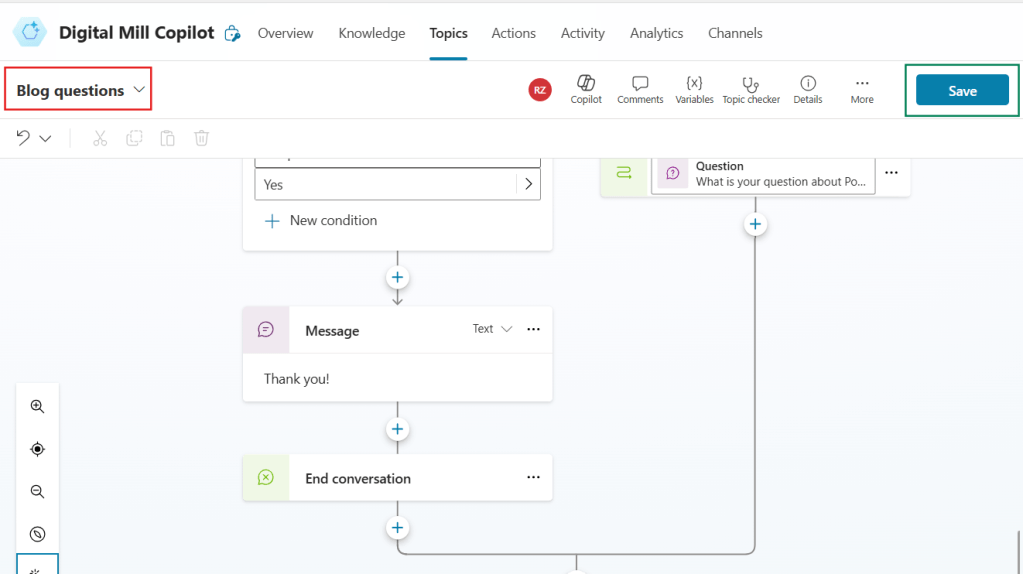Click the Question text about Po...
This screenshot has width=1023, height=574.
[x=780, y=182]
